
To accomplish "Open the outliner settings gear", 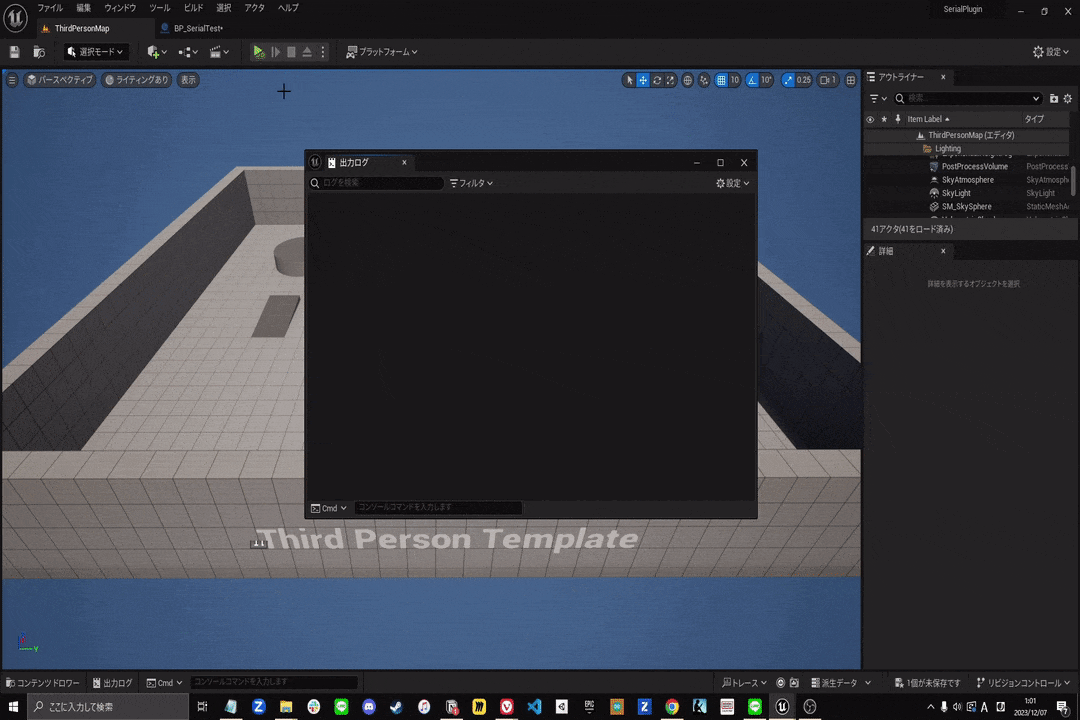I will click(1068, 99).
